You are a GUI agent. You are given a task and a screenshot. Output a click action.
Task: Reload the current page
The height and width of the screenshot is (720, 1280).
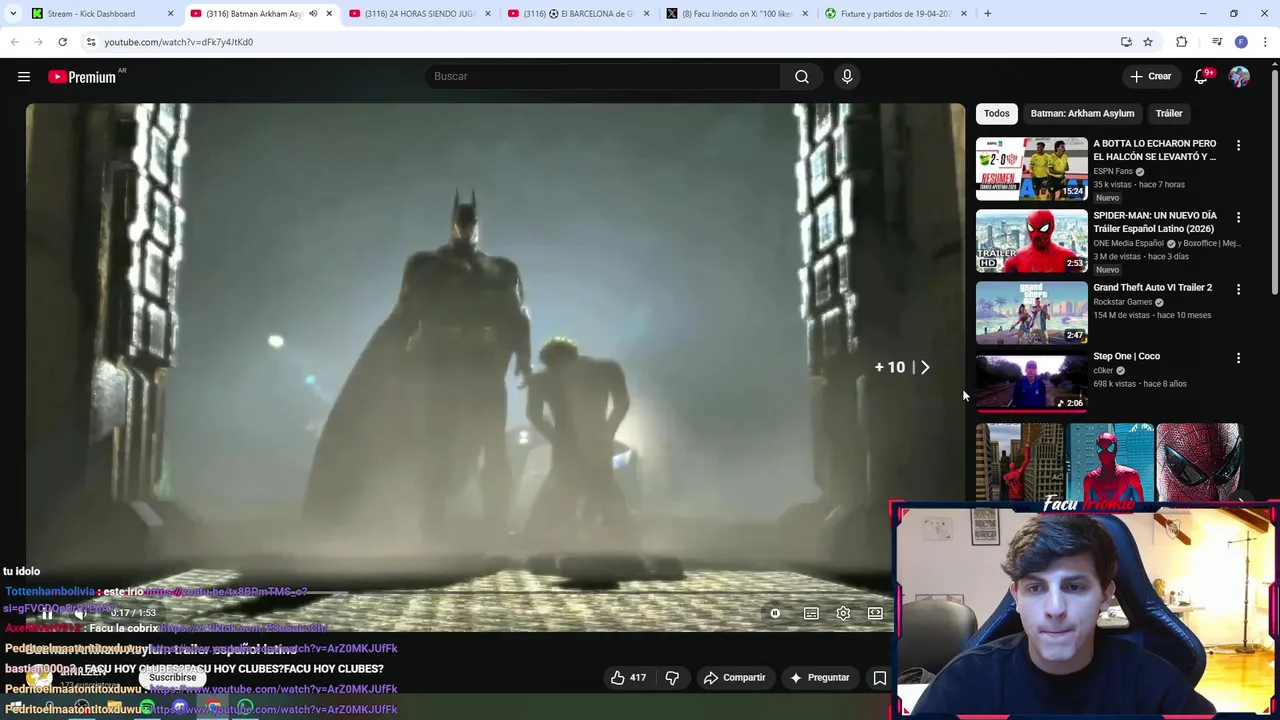pos(62,42)
